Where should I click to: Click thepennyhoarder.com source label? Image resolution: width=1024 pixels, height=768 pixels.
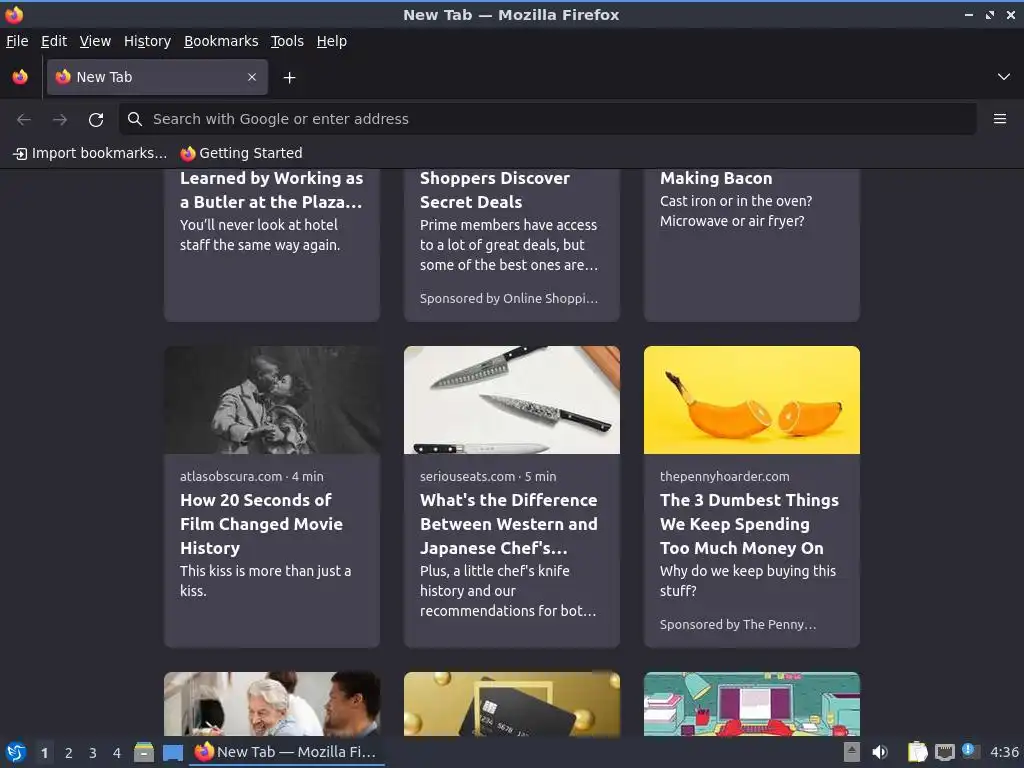click(724, 477)
